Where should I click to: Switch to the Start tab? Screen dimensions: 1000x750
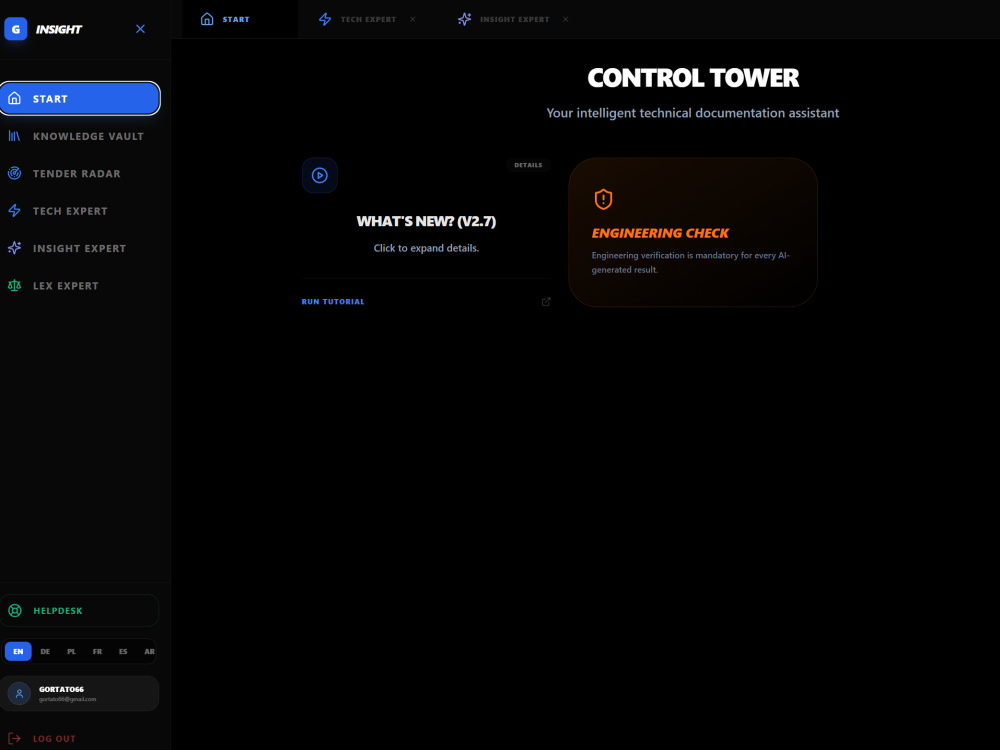click(240, 19)
